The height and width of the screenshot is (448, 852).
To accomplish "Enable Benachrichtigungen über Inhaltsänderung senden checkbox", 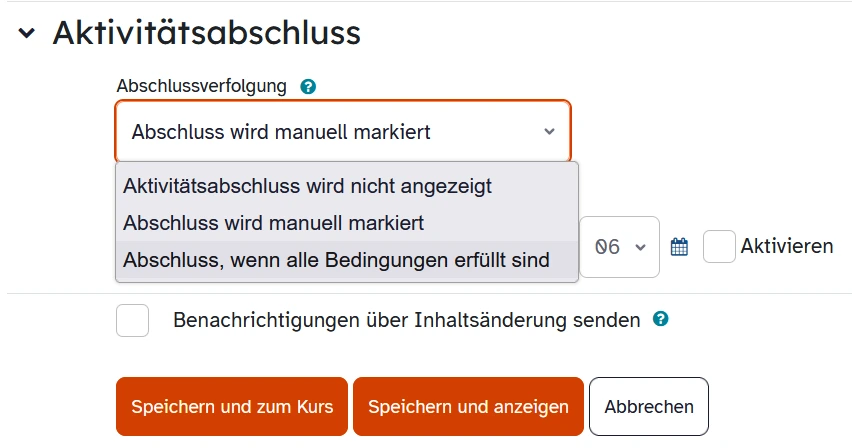I will pos(133,321).
